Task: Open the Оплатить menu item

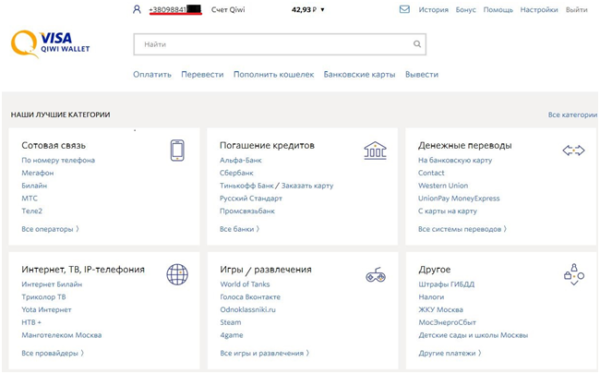Action: tap(152, 74)
